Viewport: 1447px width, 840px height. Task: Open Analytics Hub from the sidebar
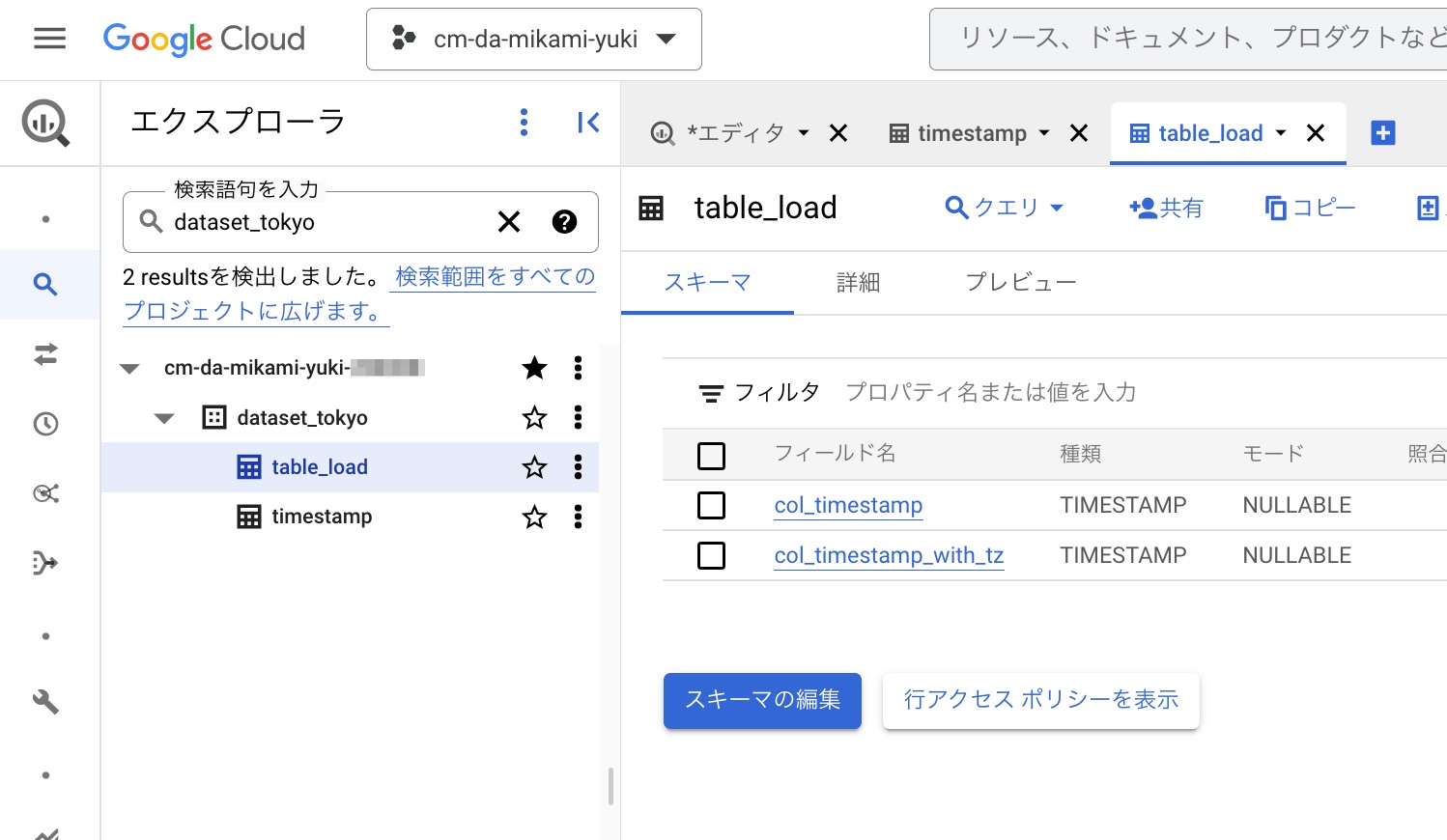coord(44,493)
